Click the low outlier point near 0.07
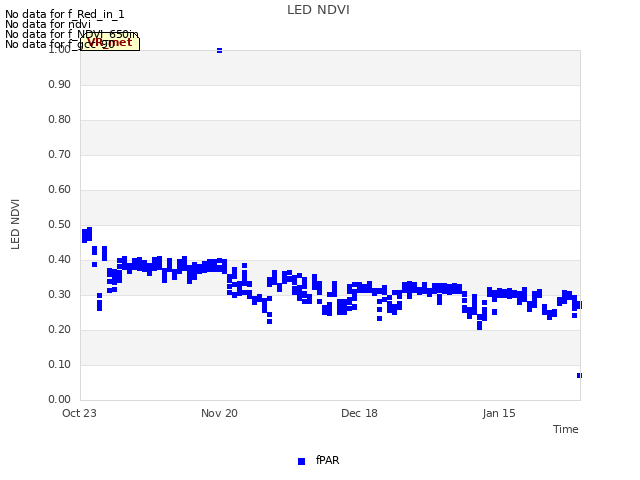The image size is (640, 480). [x=579, y=376]
